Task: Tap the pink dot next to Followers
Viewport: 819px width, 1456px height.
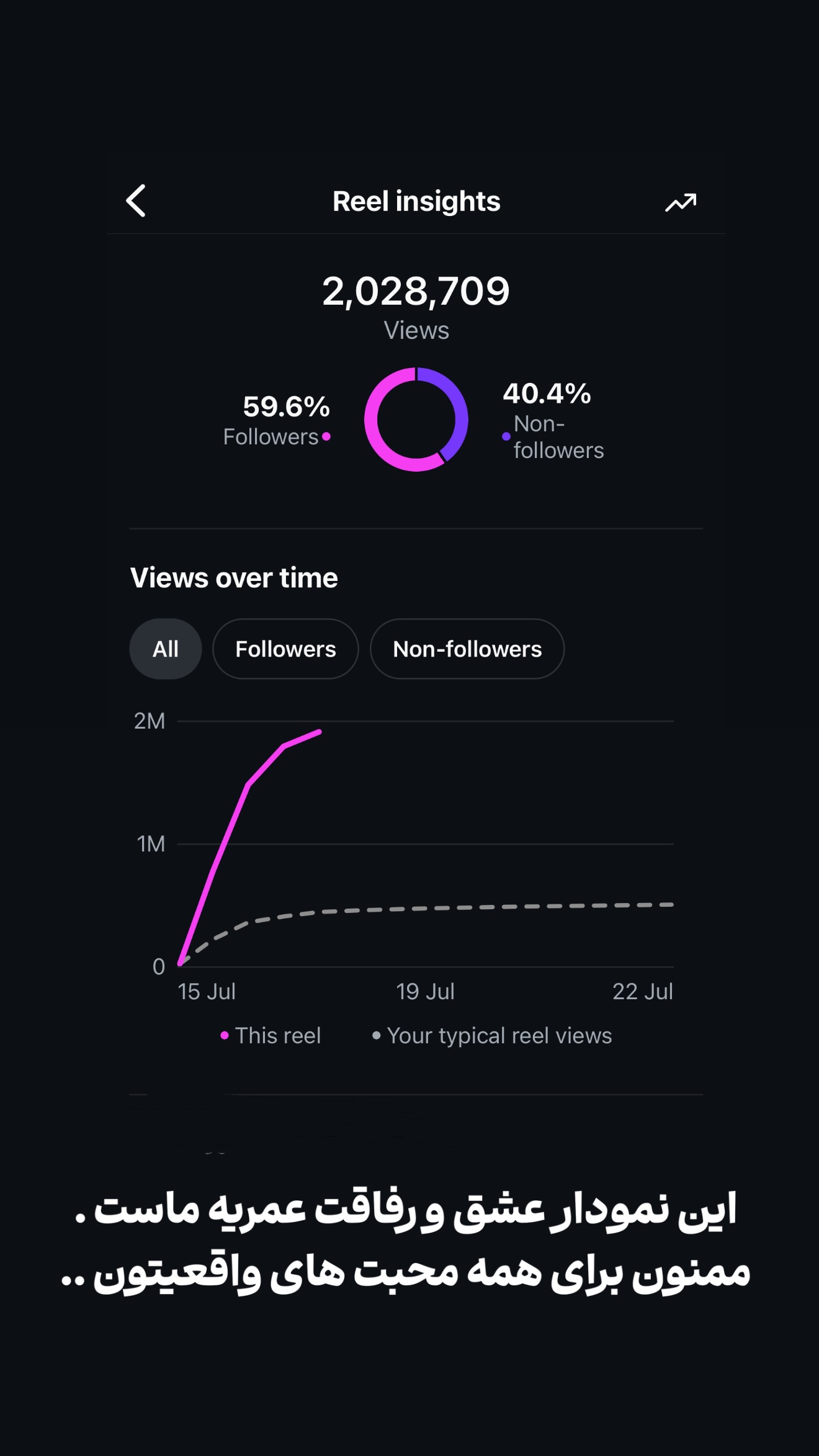Action: (326, 437)
